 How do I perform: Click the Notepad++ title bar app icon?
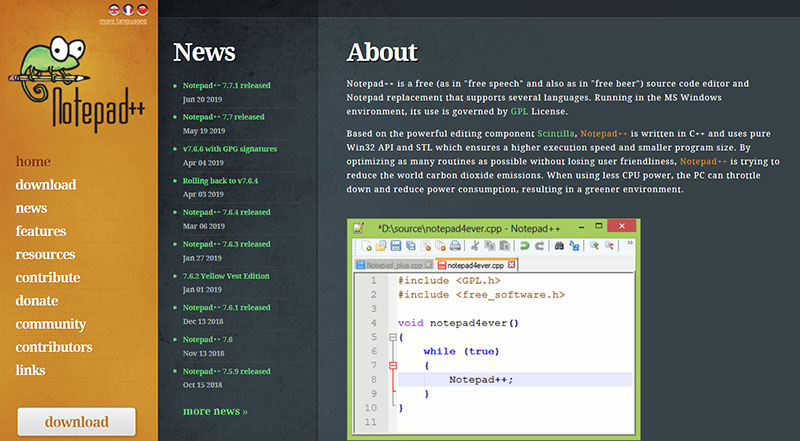(358, 228)
